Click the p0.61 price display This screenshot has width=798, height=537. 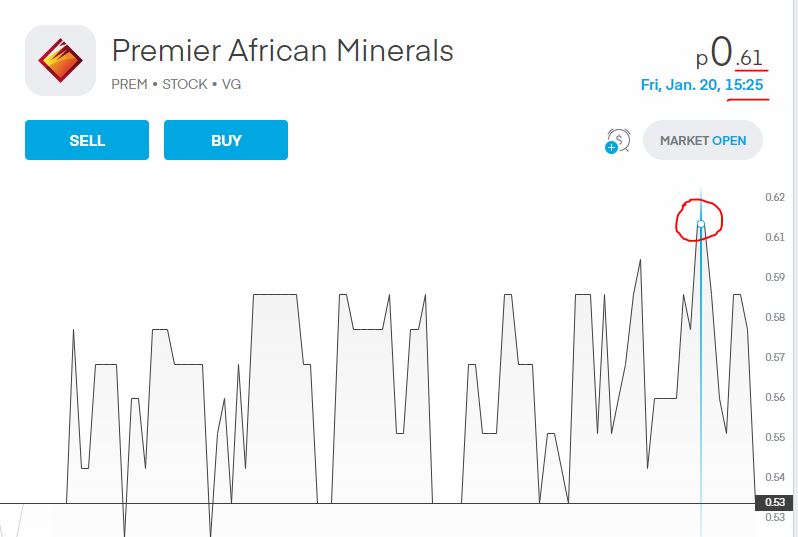coord(729,53)
